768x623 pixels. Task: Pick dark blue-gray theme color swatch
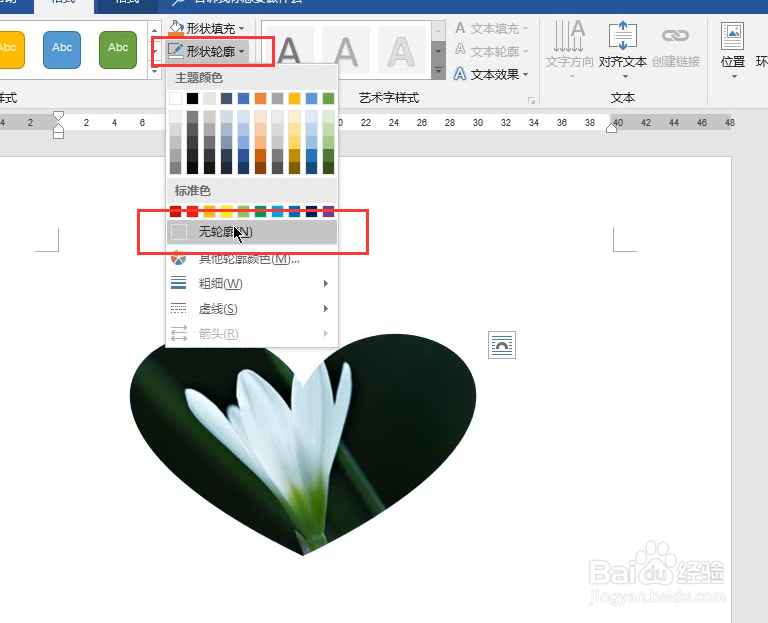point(226,98)
